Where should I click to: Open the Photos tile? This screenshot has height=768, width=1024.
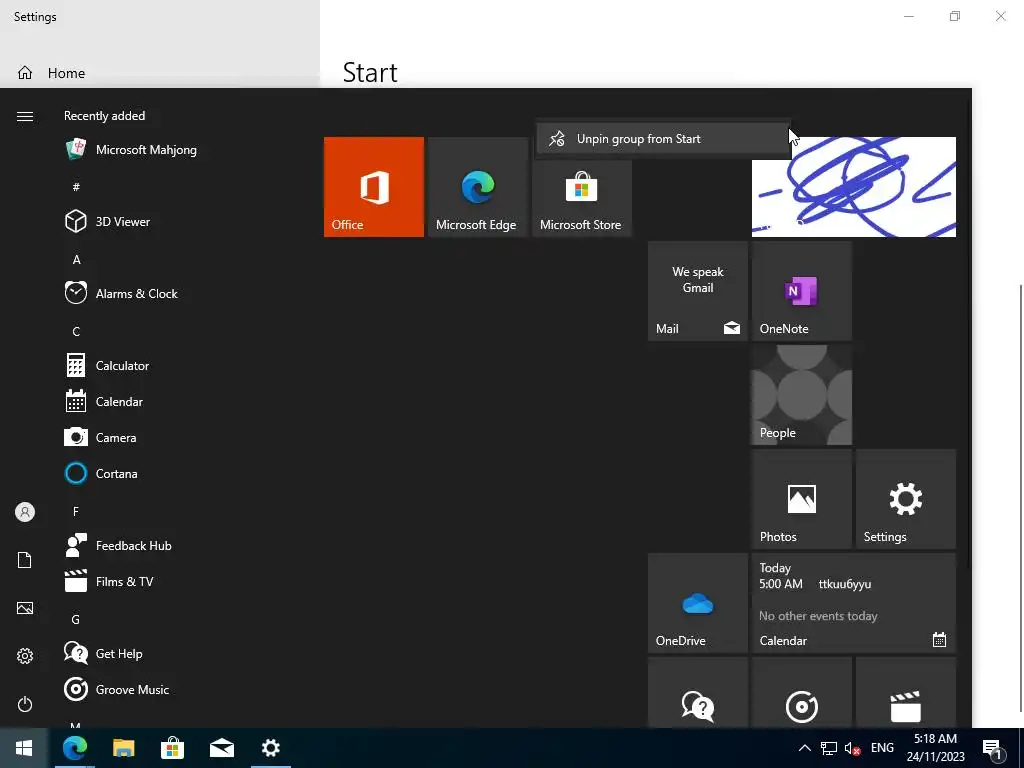click(801, 499)
